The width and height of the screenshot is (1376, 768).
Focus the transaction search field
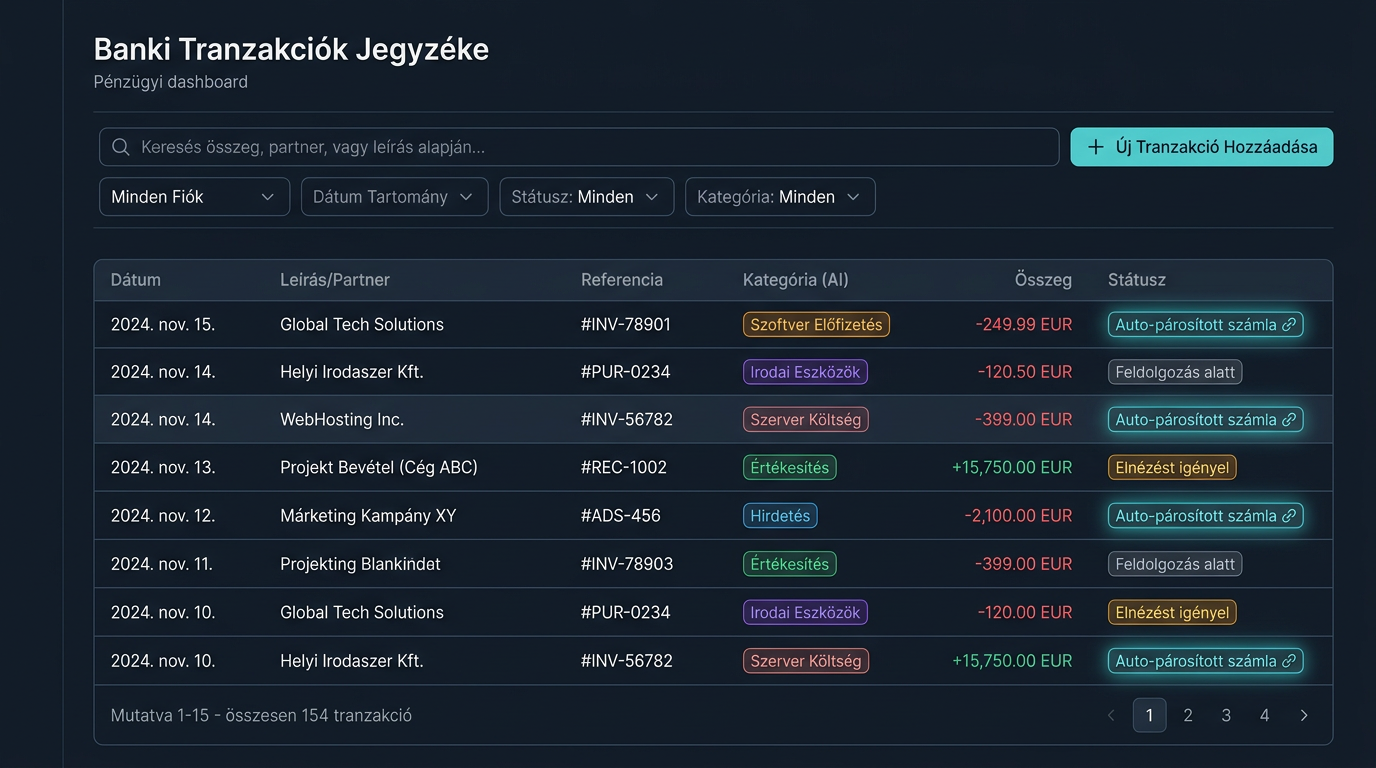click(579, 147)
